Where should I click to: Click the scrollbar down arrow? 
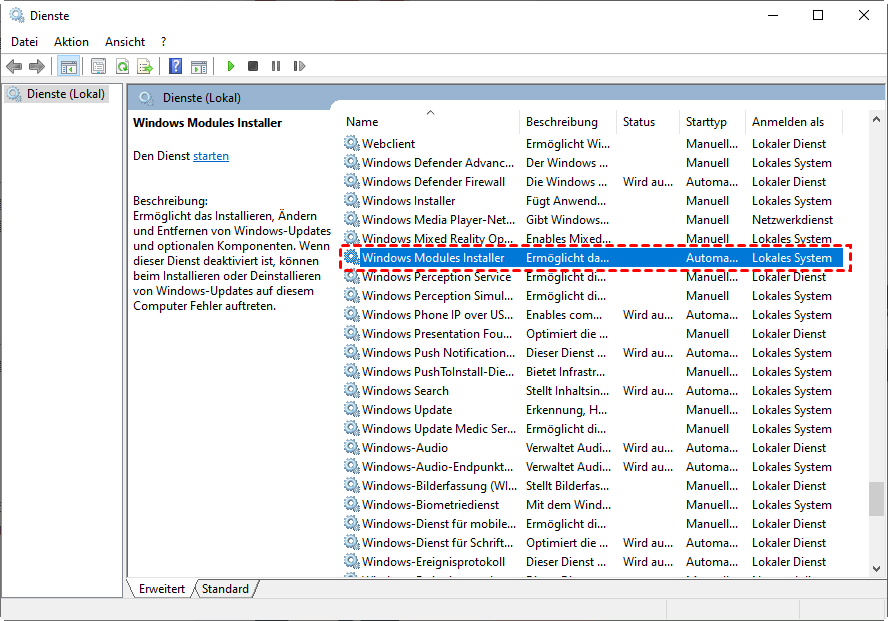pyautogui.click(x=876, y=569)
